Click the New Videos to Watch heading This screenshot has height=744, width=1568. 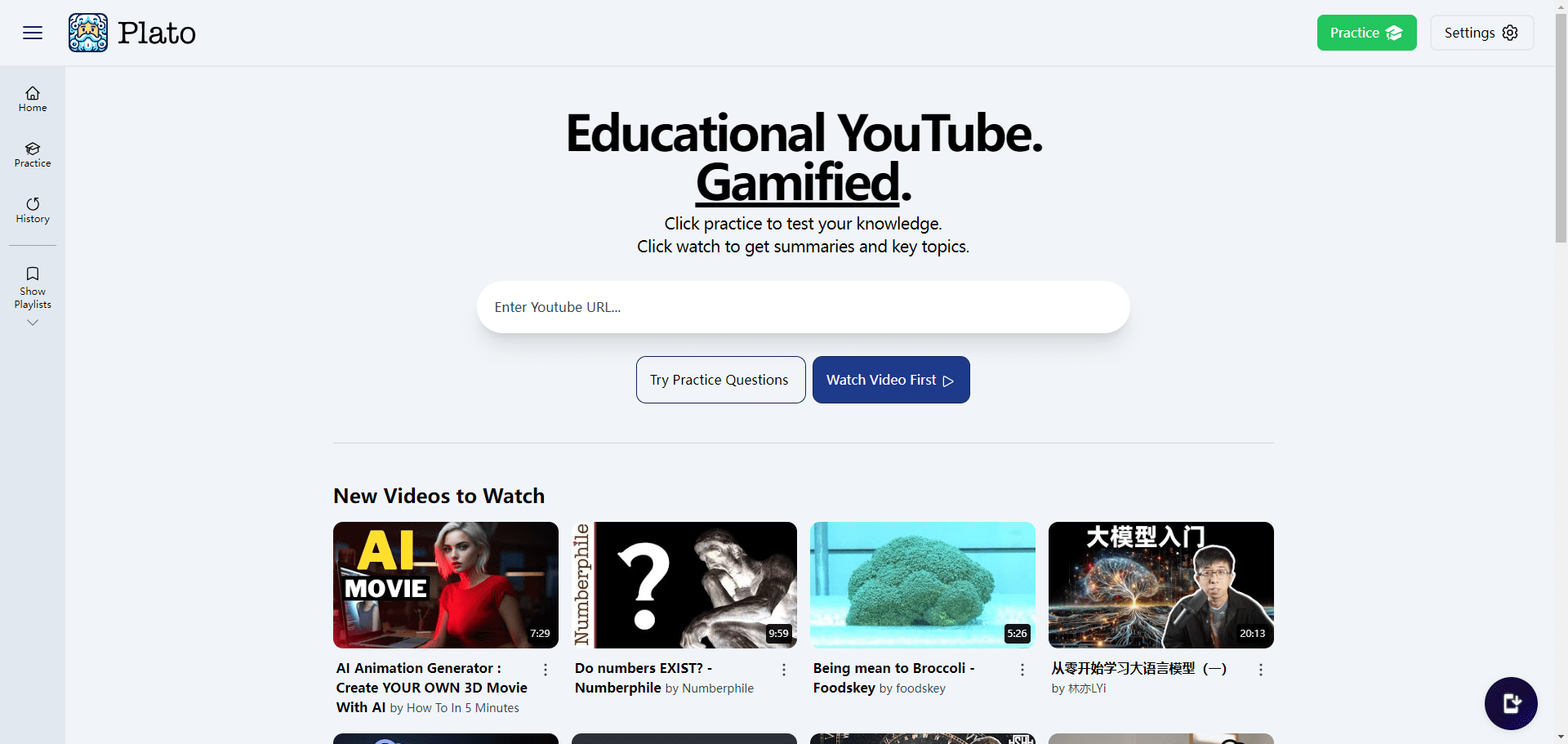(439, 496)
